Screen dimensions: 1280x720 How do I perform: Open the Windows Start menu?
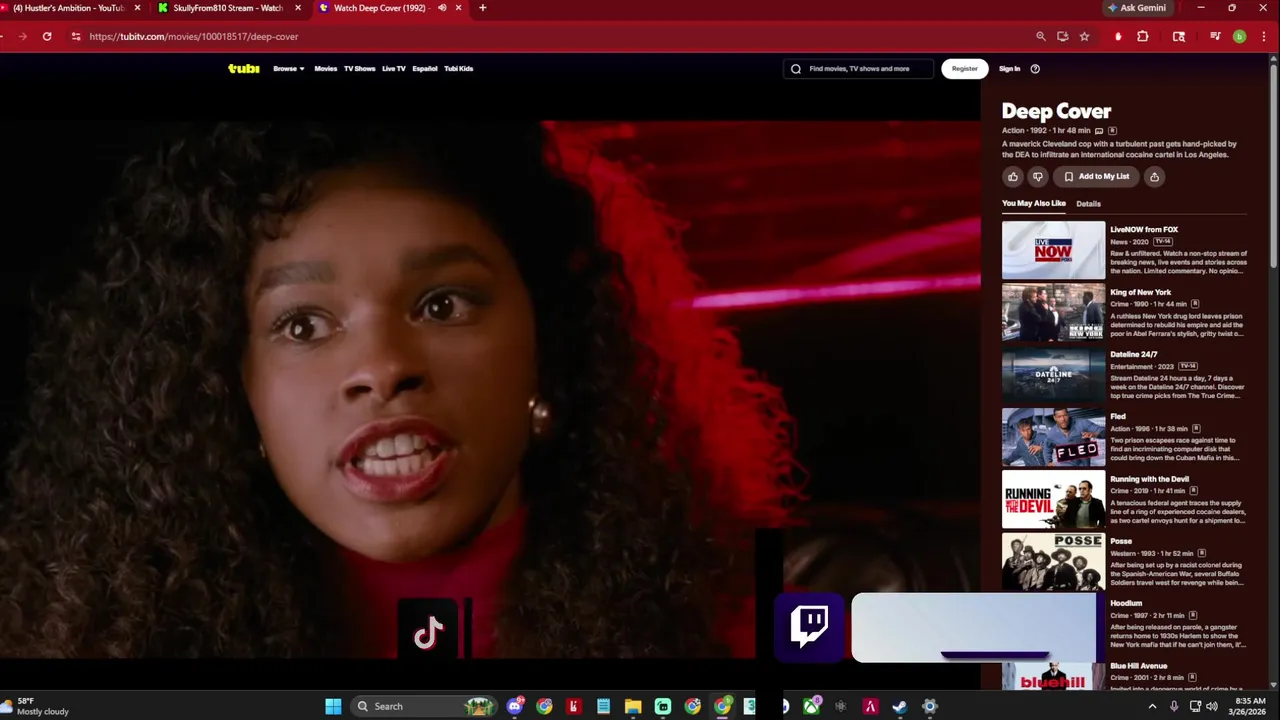[333, 706]
